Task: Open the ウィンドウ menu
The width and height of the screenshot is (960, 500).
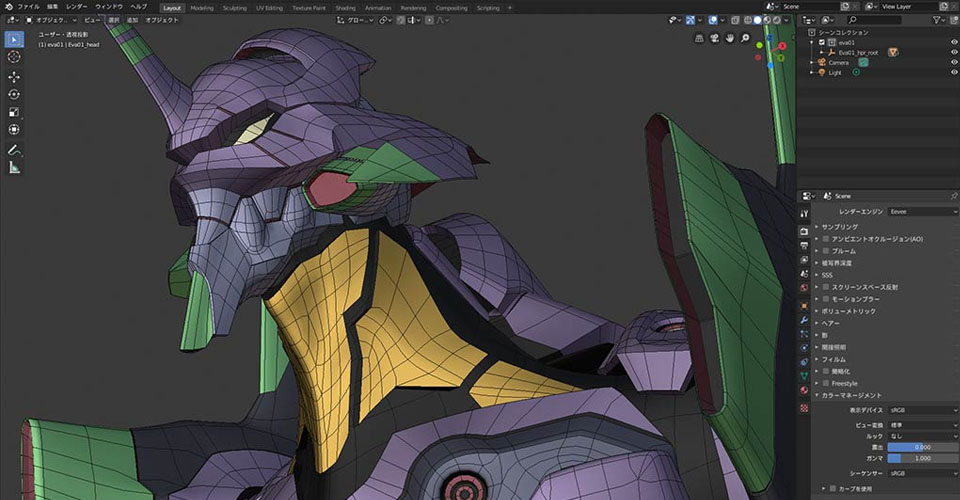Action: [x=108, y=7]
